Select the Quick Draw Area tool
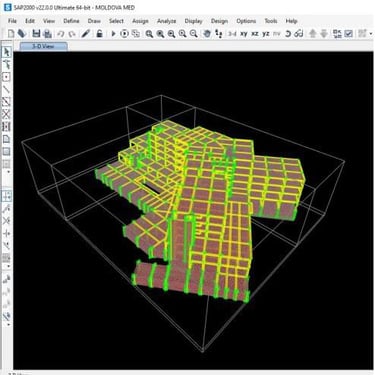375x375 pixels. [7, 164]
